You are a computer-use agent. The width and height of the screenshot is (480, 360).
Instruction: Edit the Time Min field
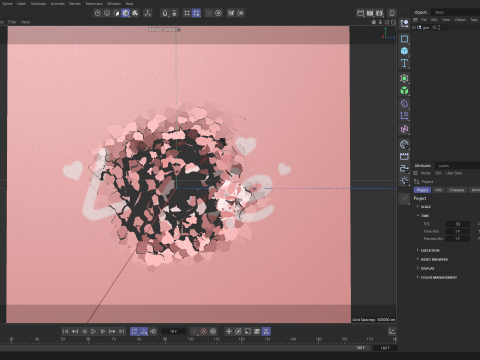pyautogui.click(x=457, y=231)
